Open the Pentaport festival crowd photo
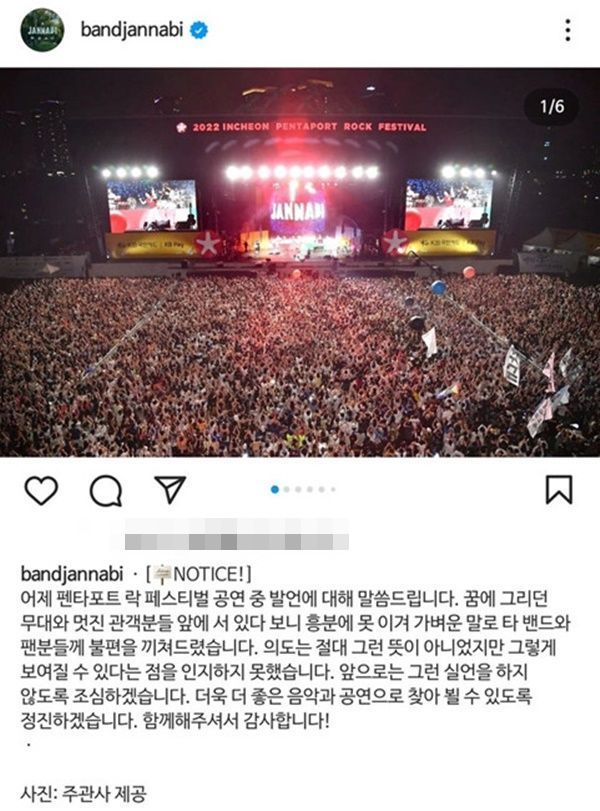This screenshot has height=811, width=600. [x=300, y=262]
